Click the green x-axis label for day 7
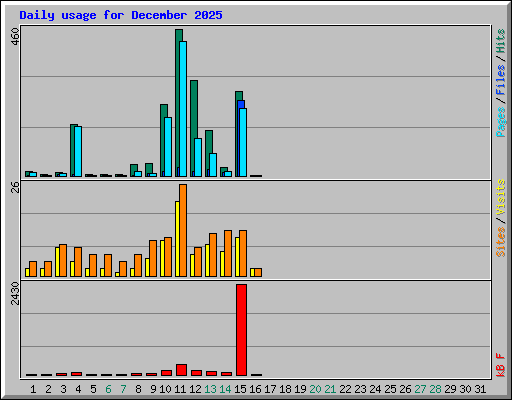The image size is (512, 400). [123, 389]
